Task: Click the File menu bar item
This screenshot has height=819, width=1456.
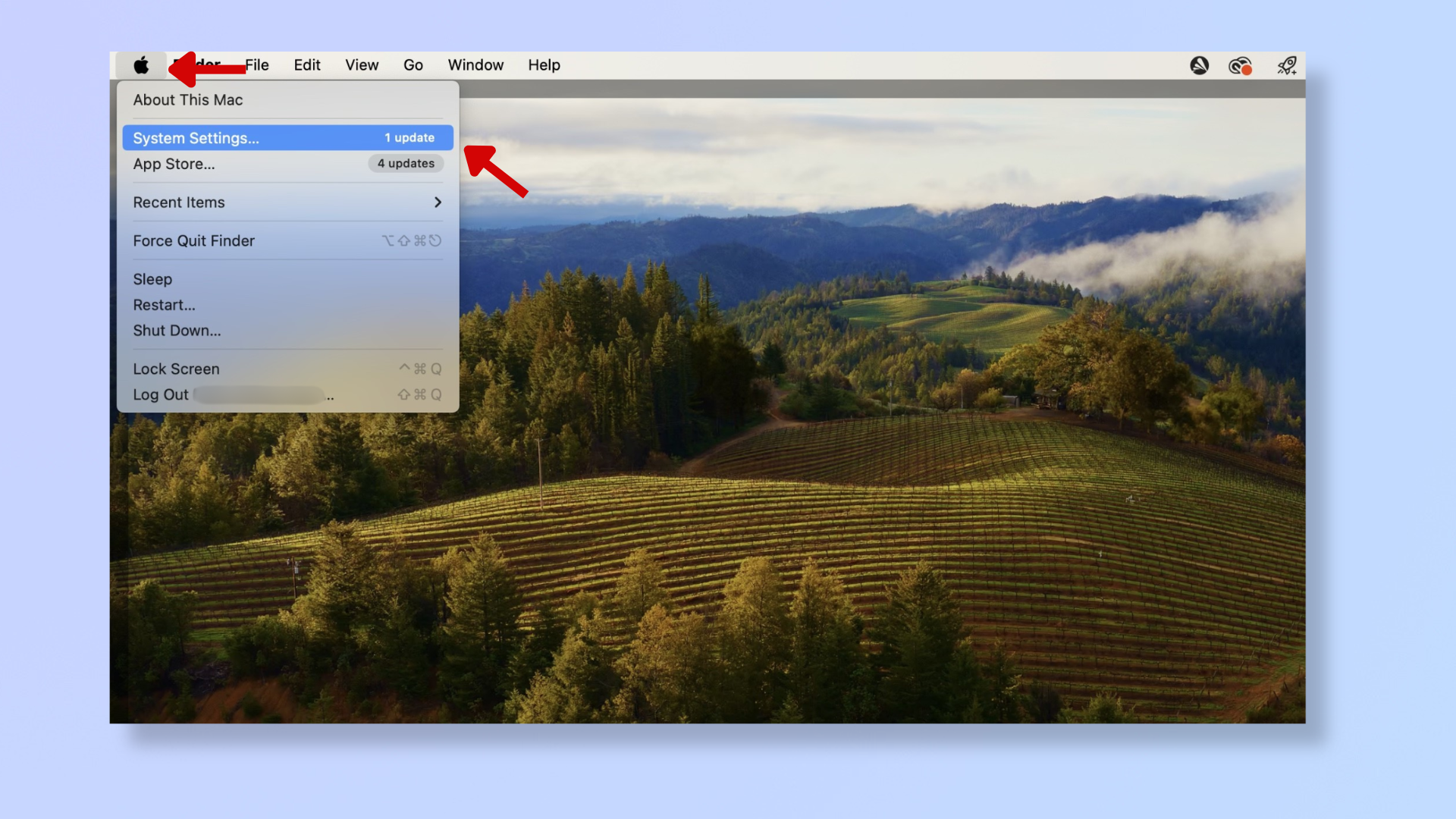Action: click(x=256, y=65)
